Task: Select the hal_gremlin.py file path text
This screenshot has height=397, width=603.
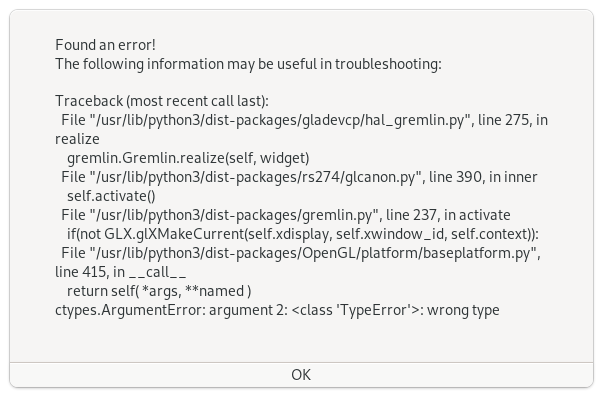Action: 283,120
